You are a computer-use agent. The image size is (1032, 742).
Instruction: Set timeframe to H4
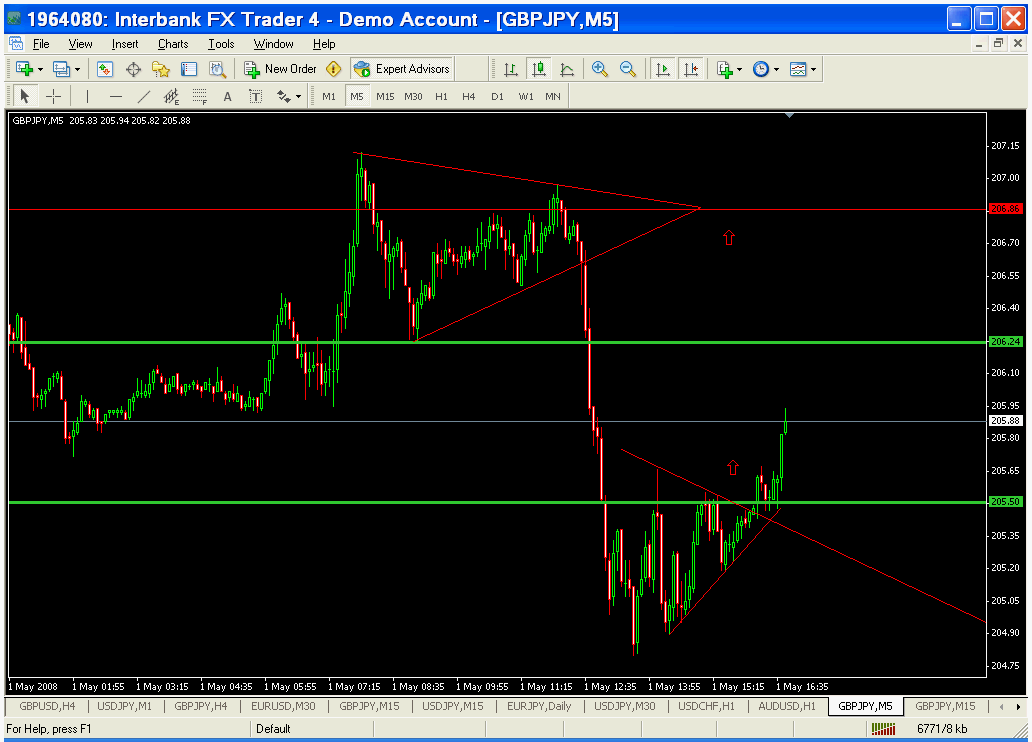click(468, 96)
